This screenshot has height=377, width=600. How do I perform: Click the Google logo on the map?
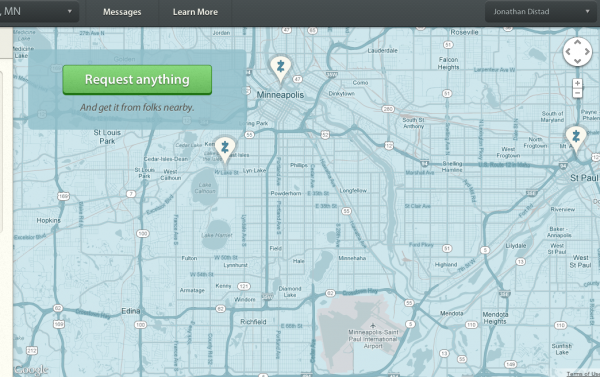pyautogui.click(x=31, y=370)
